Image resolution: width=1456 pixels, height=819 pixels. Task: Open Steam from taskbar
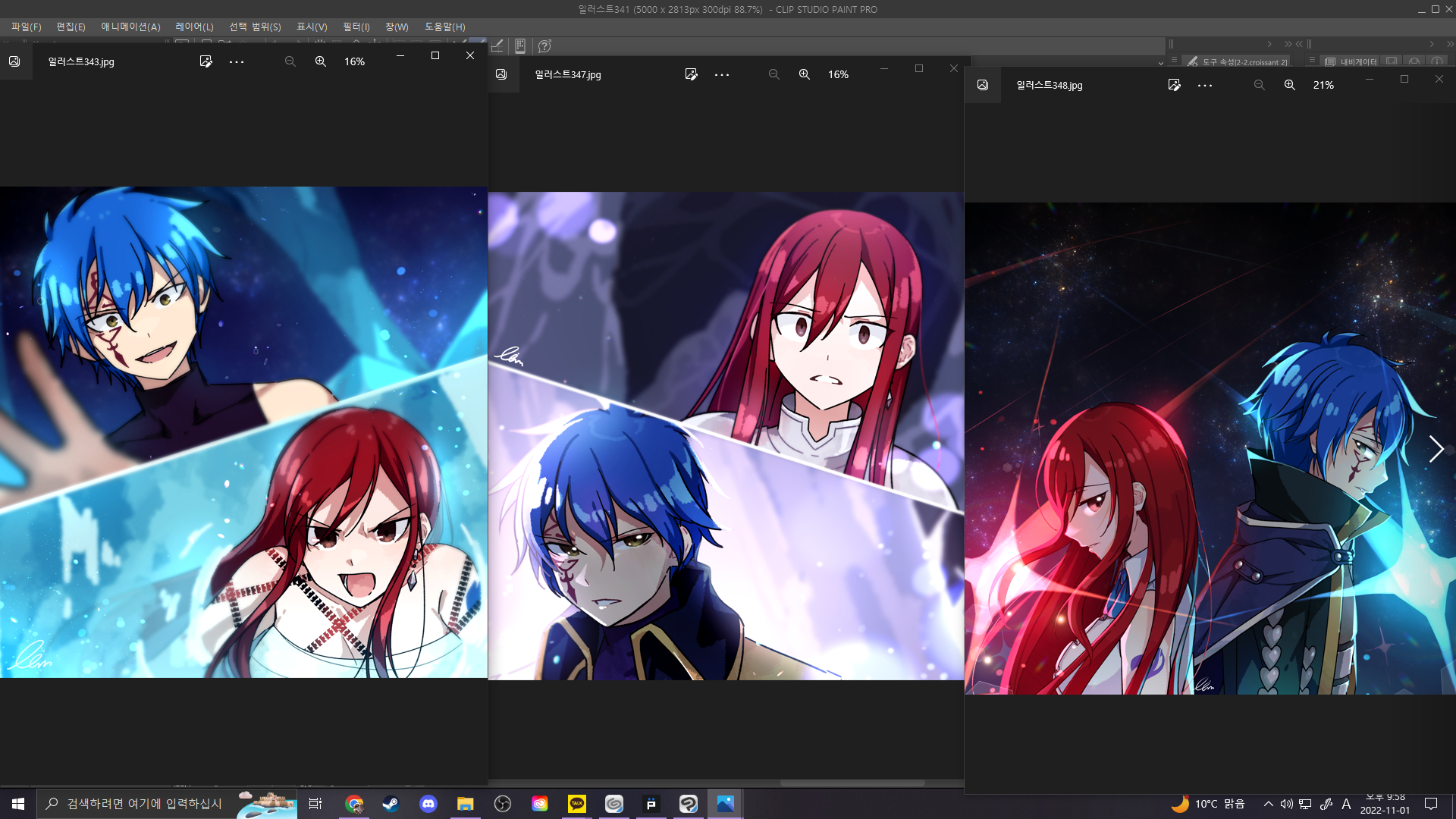(x=391, y=804)
